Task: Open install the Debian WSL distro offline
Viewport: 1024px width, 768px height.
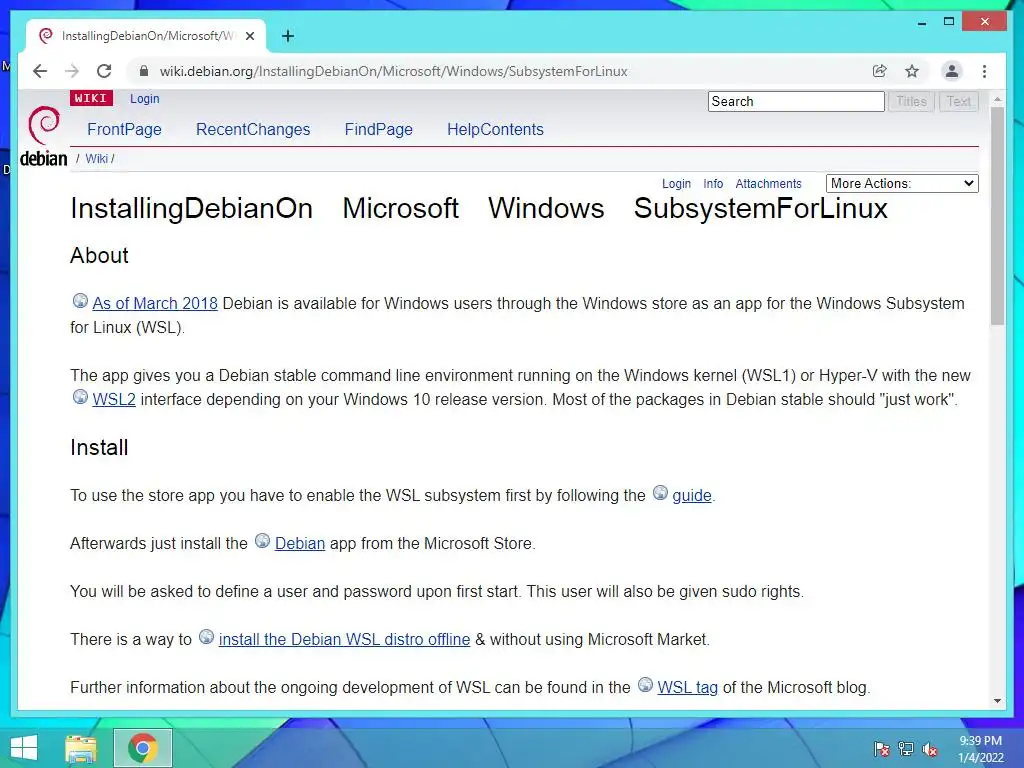Action: click(344, 639)
